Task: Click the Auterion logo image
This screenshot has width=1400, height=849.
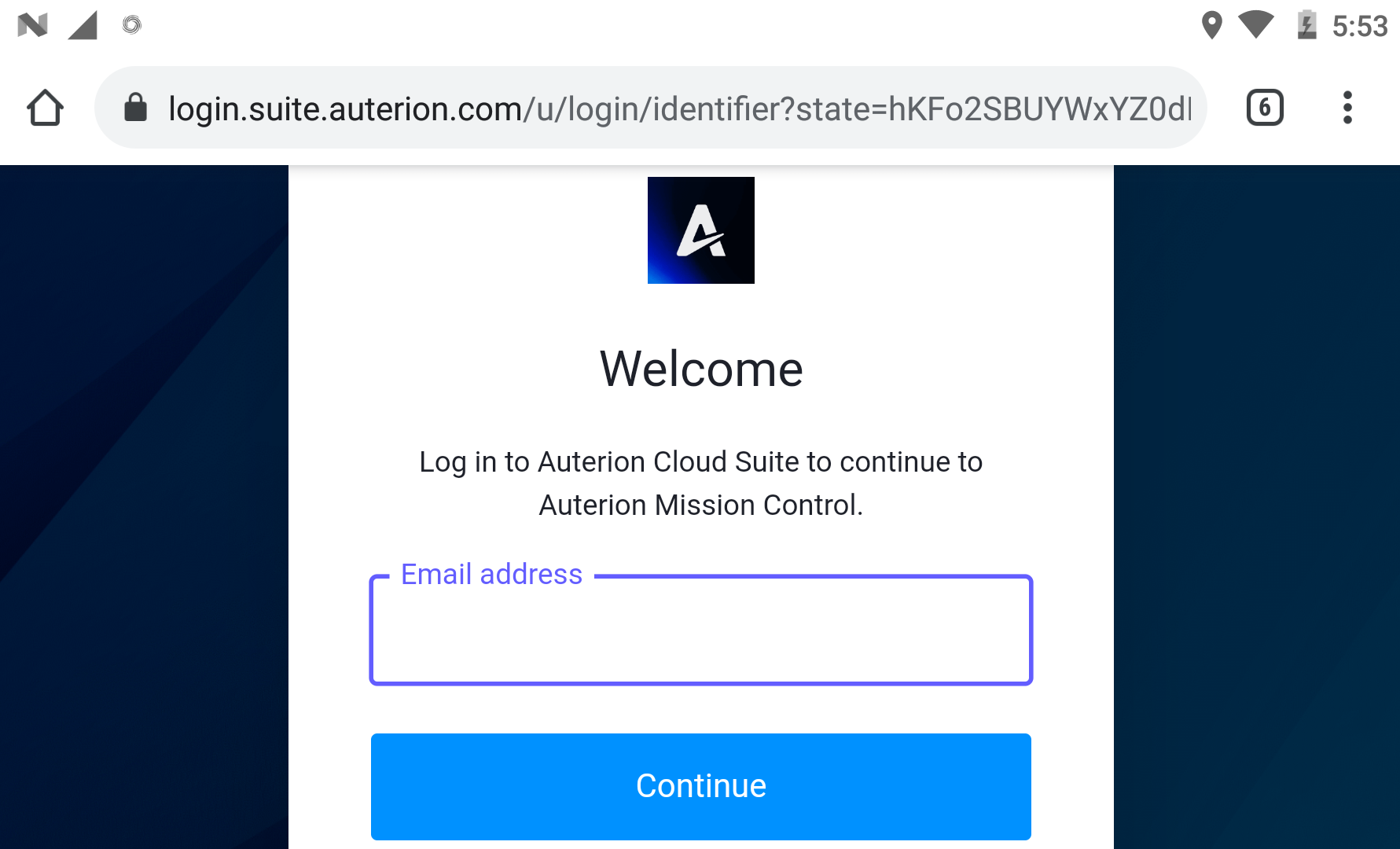Action: coord(700,230)
